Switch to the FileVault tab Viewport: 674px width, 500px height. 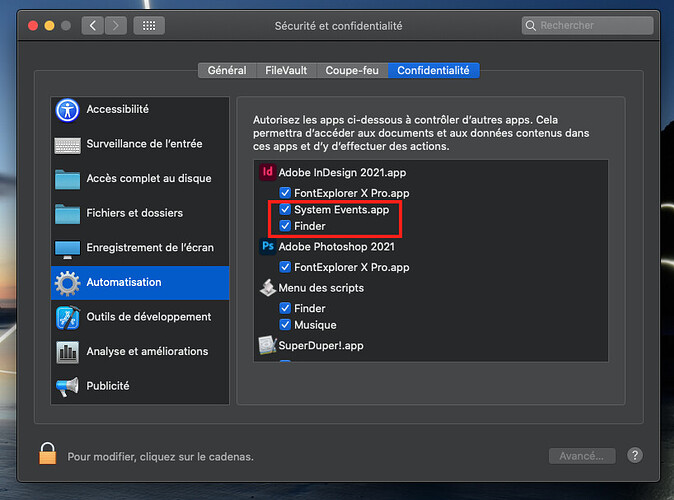(286, 71)
